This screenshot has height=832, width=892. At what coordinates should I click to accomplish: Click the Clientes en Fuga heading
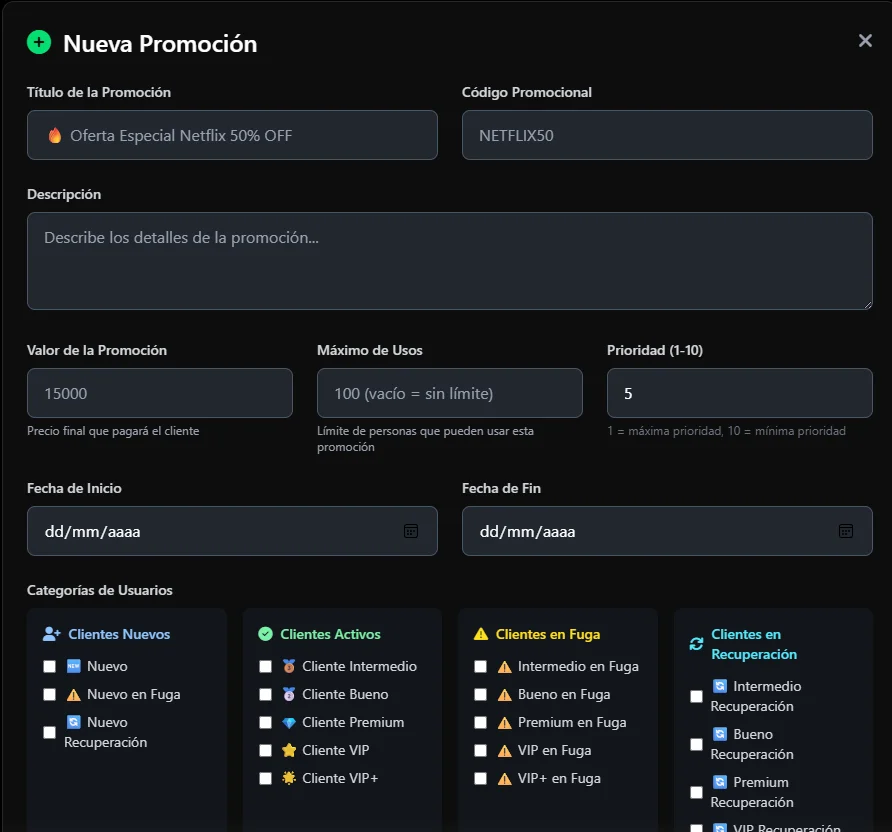[x=548, y=634]
